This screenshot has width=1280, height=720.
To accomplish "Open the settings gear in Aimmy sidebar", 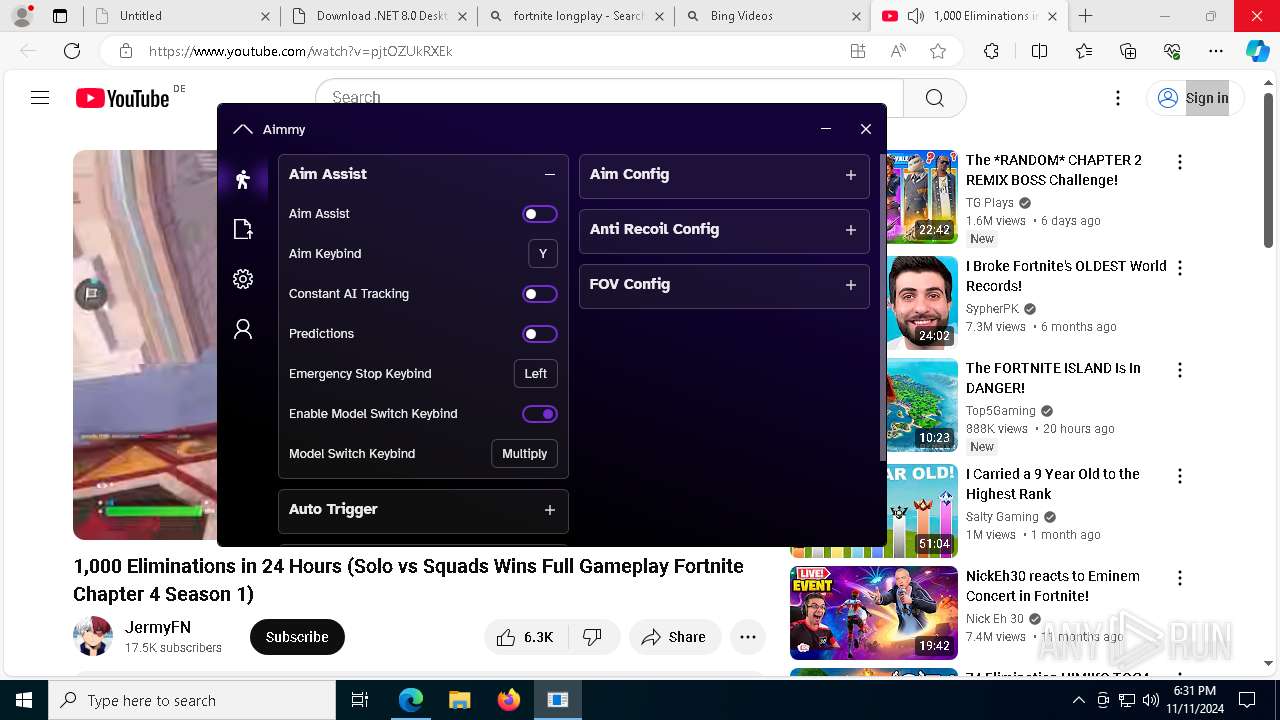I will tap(242, 280).
